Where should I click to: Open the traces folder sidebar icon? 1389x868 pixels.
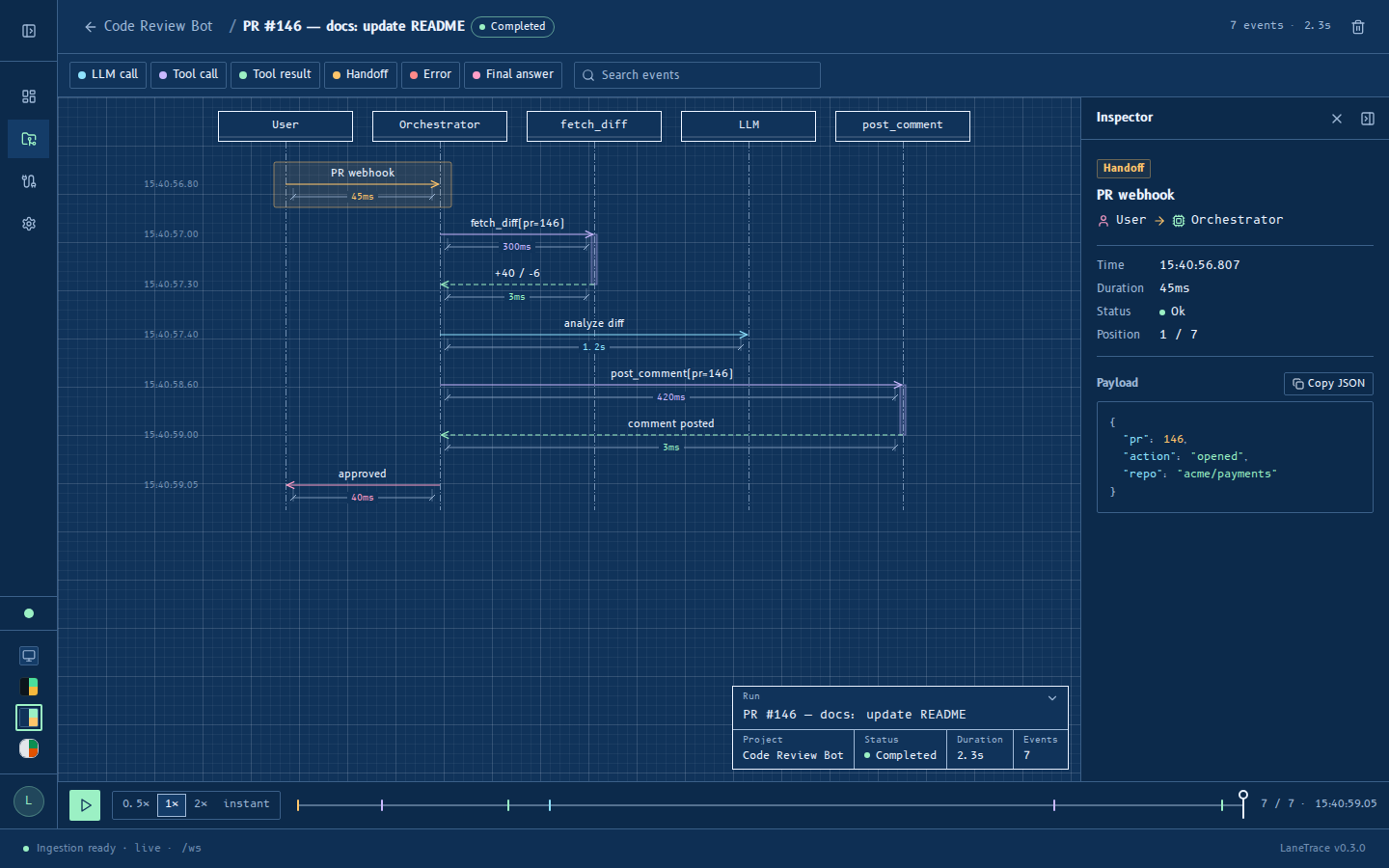point(29,139)
